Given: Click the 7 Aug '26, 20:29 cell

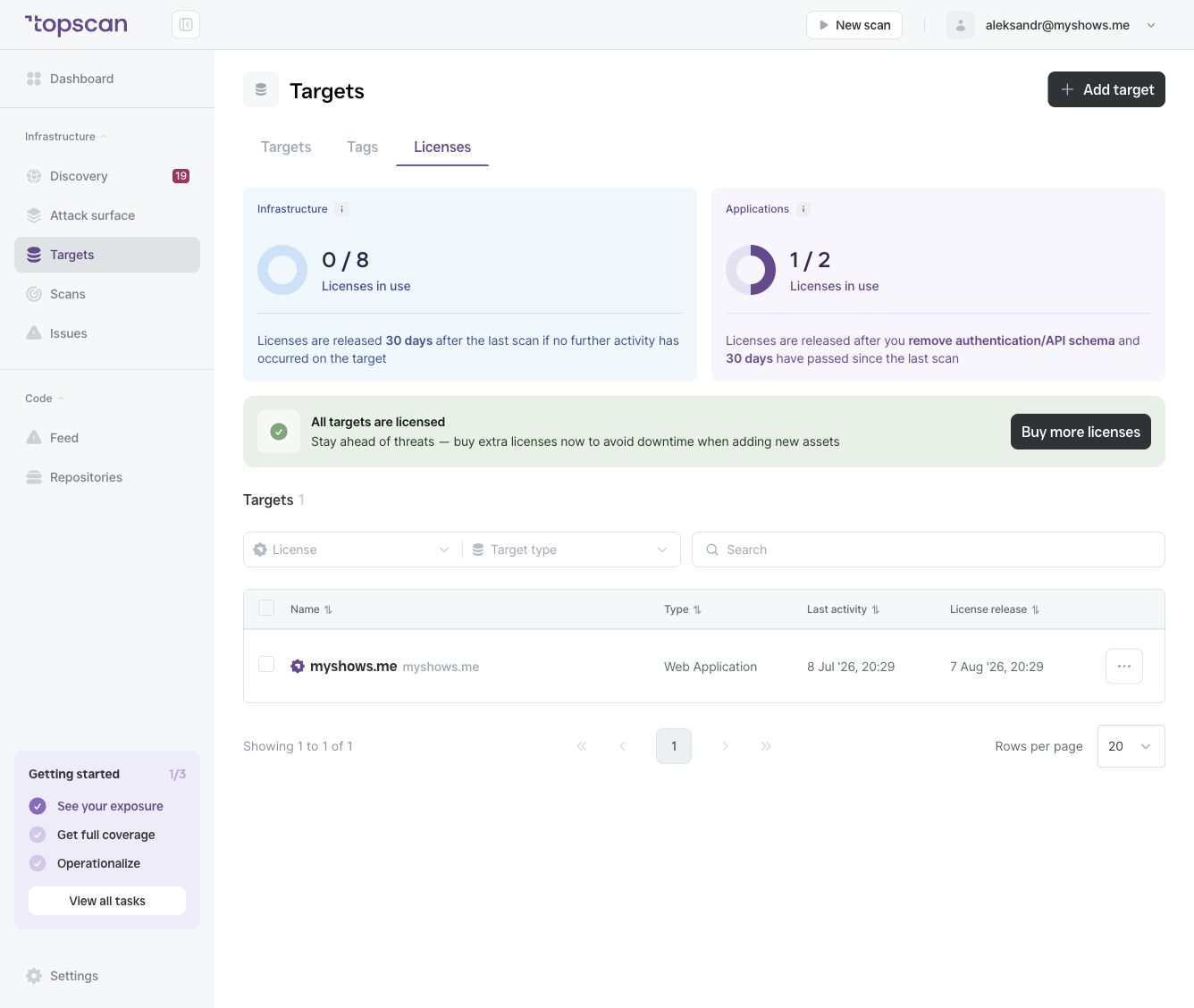Looking at the screenshot, I should [996, 667].
